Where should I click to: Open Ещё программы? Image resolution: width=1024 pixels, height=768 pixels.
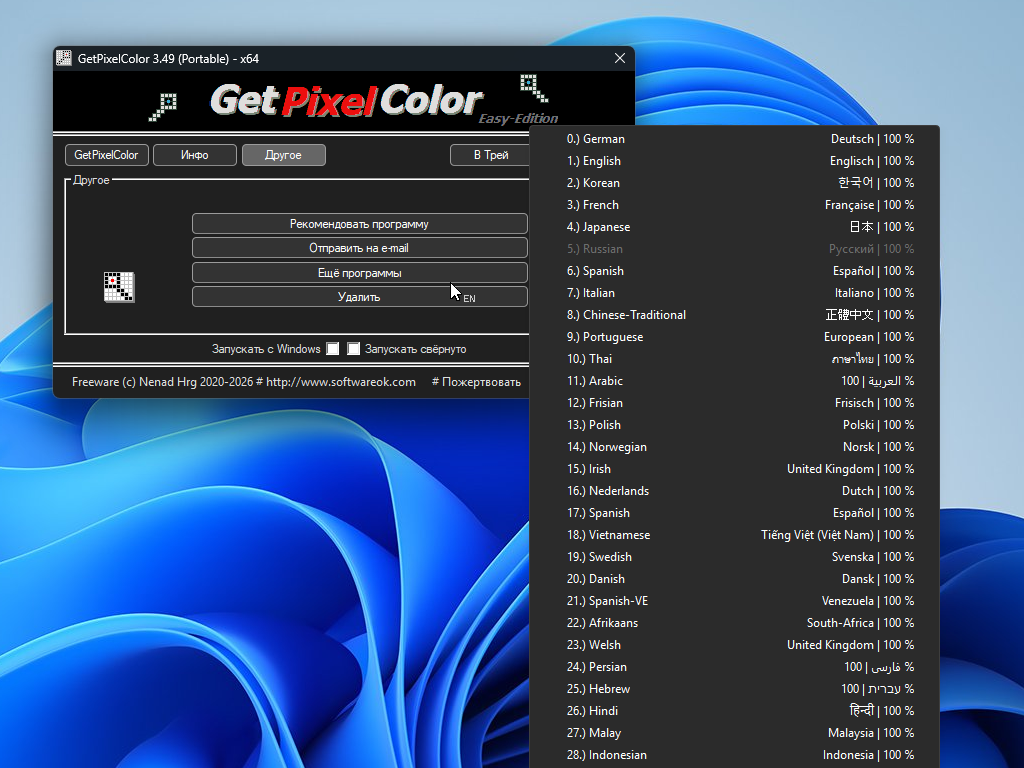(x=359, y=273)
